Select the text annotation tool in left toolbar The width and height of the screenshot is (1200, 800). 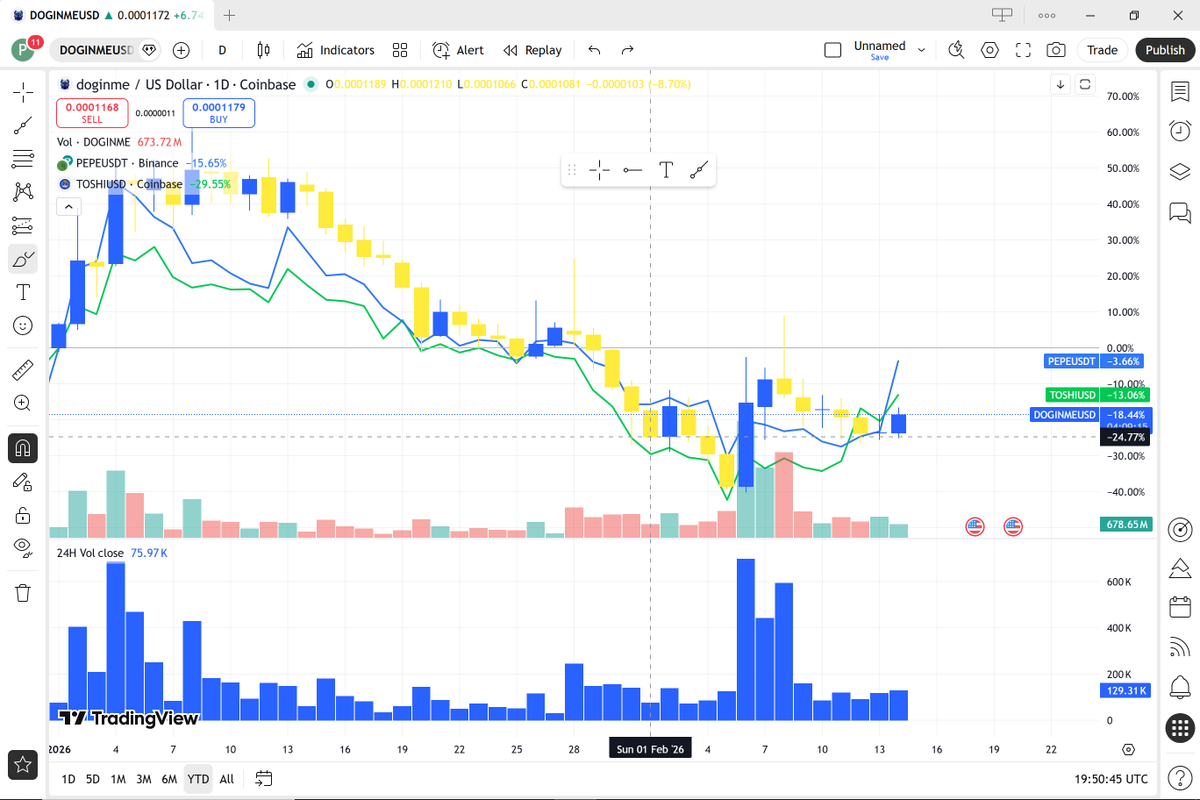[22, 292]
